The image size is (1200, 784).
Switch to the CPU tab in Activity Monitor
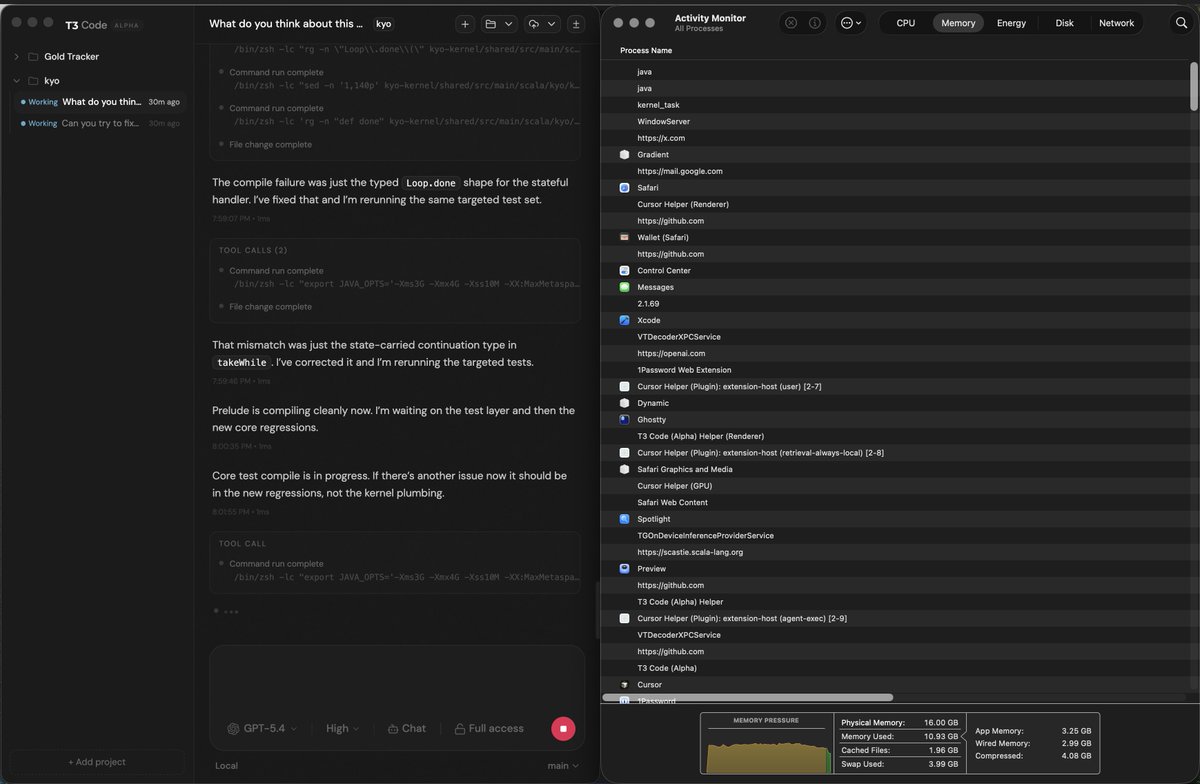(905, 23)
